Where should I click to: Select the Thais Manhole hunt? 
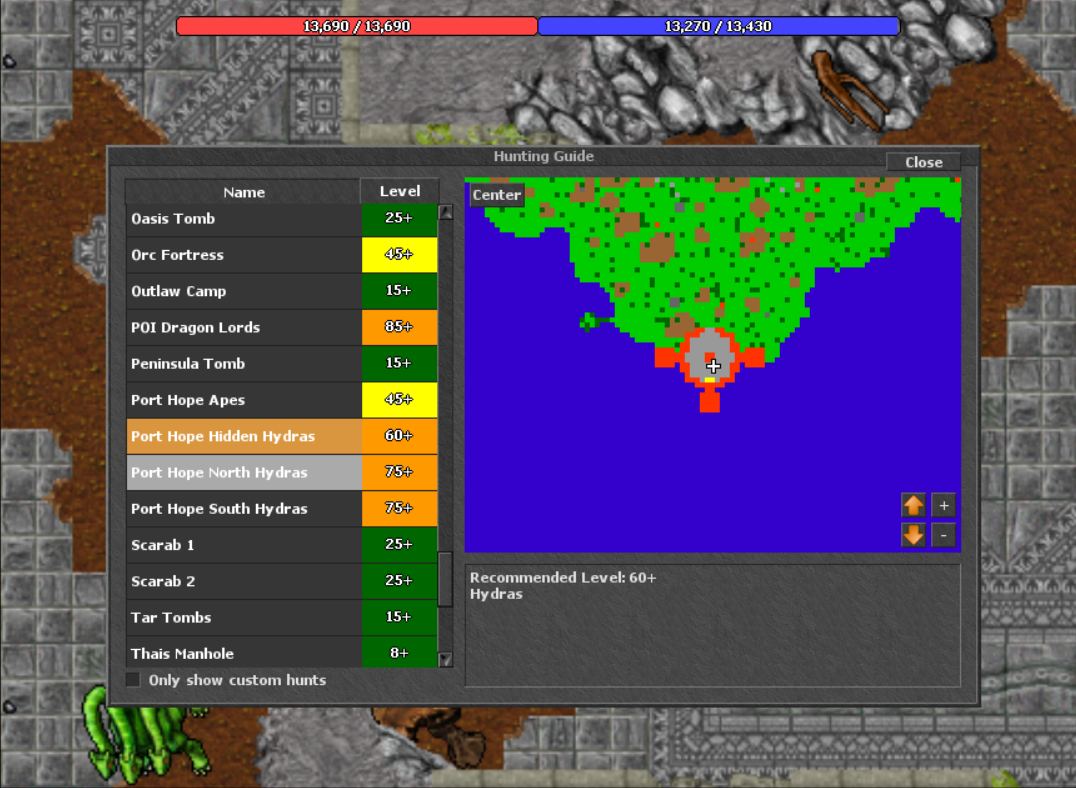(282, 652)
